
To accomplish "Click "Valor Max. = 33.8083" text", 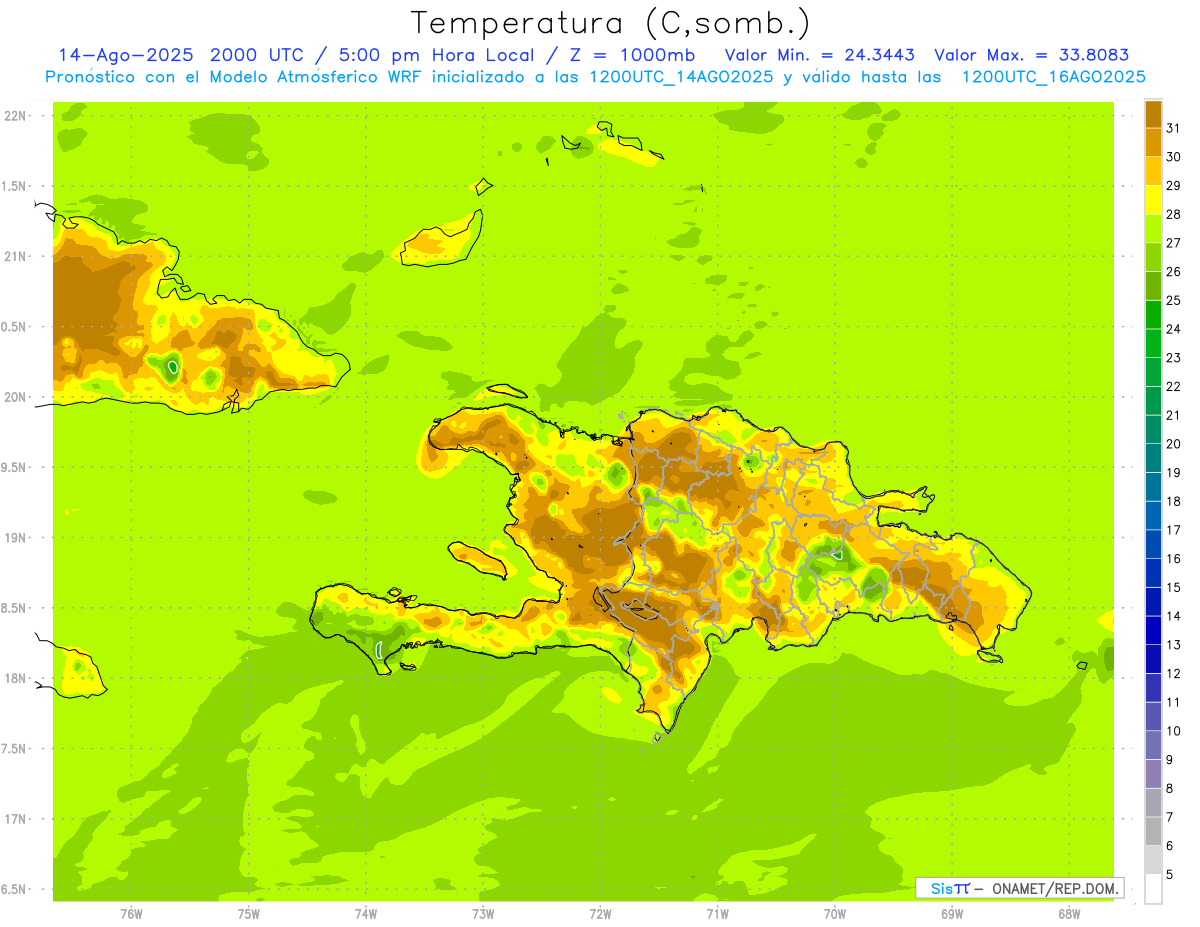I will pos(1031,55).
